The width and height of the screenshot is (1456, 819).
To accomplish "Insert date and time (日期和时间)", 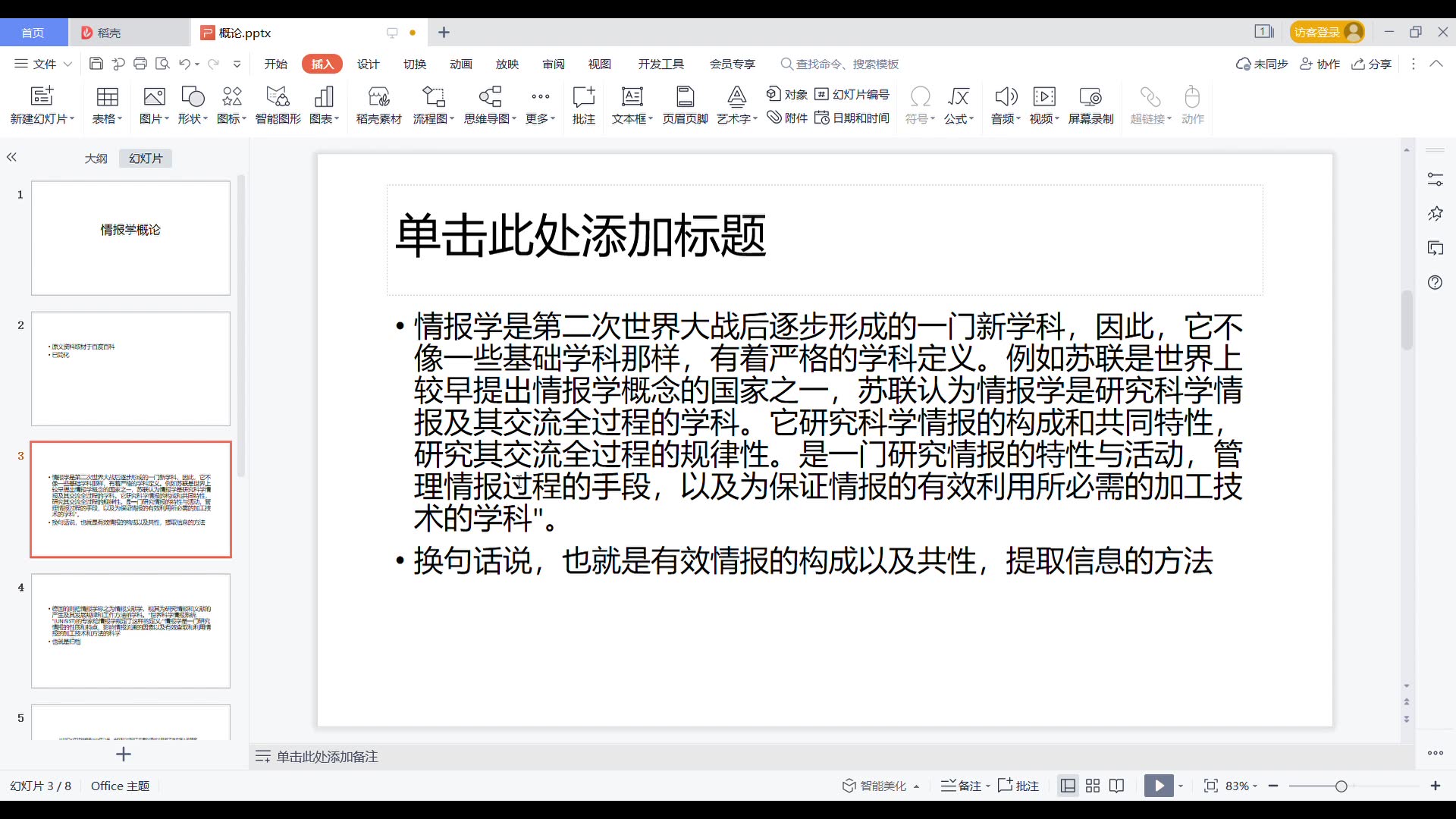I will pyautogui.click(x=852, y=118).
